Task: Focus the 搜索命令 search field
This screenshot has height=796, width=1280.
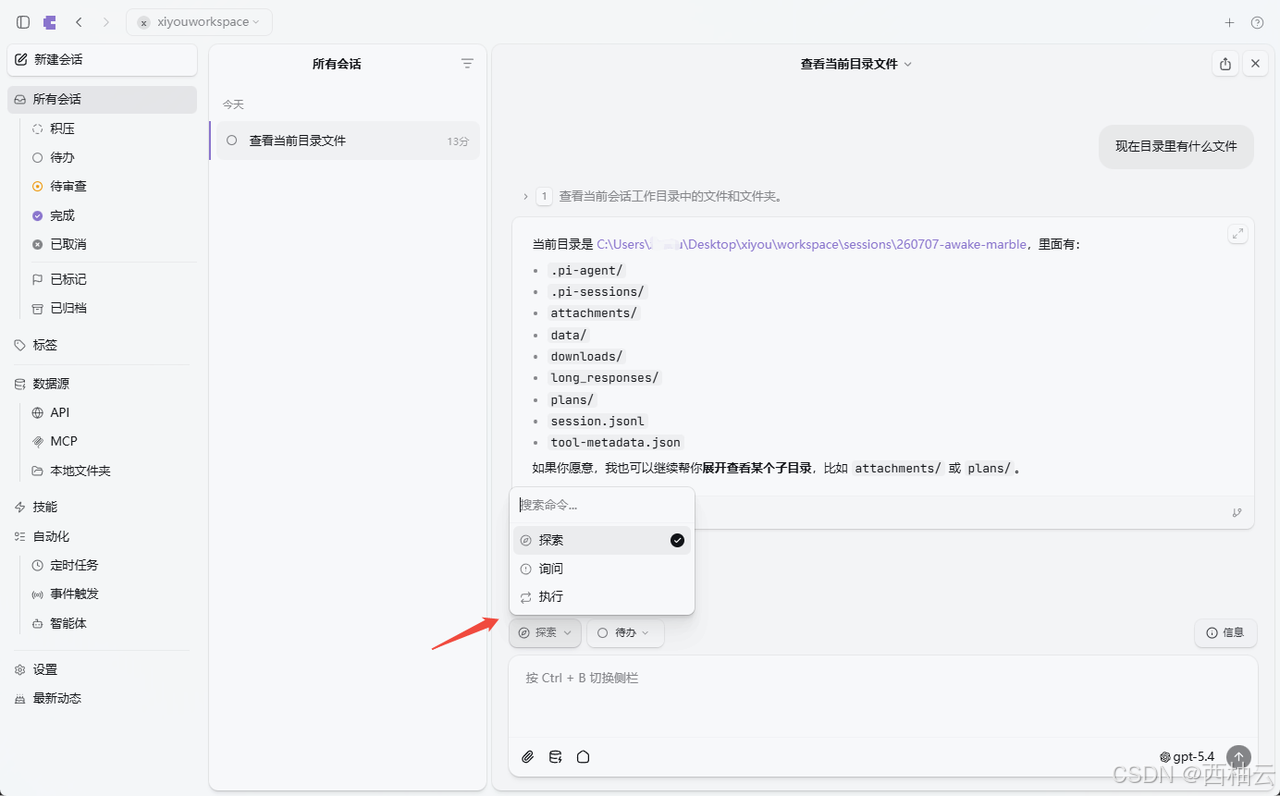Action: [x=602, y=505]
